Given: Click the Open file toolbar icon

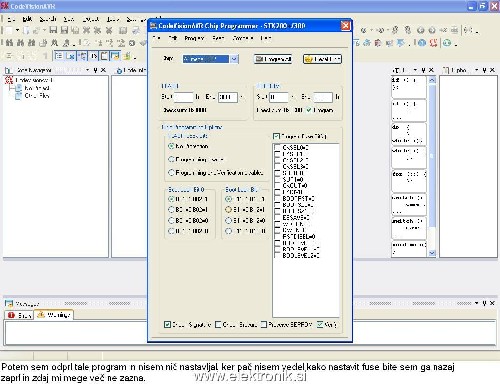Looking at the screenshot, I should pos(26,30).
